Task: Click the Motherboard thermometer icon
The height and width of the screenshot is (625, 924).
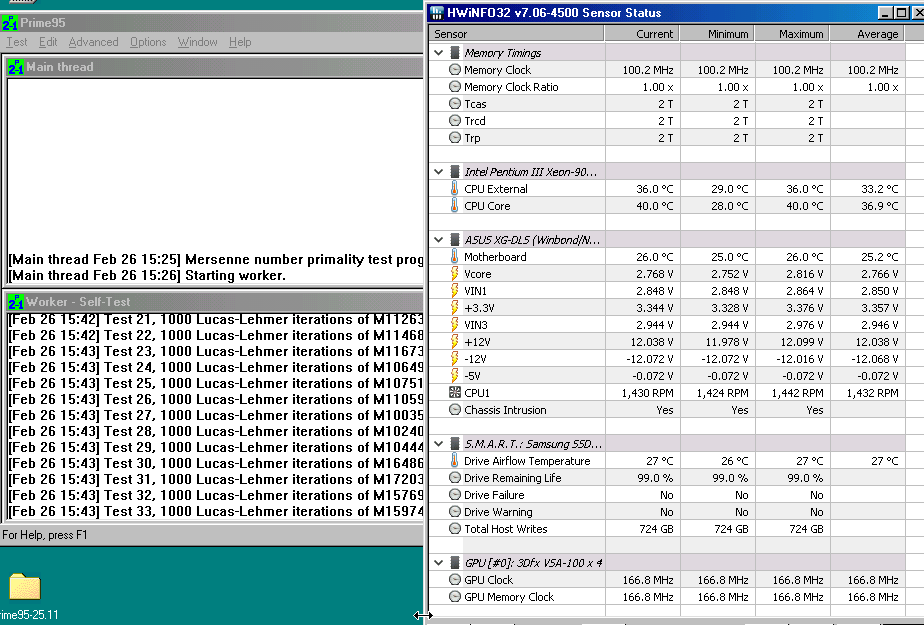Action: (454, 257)
